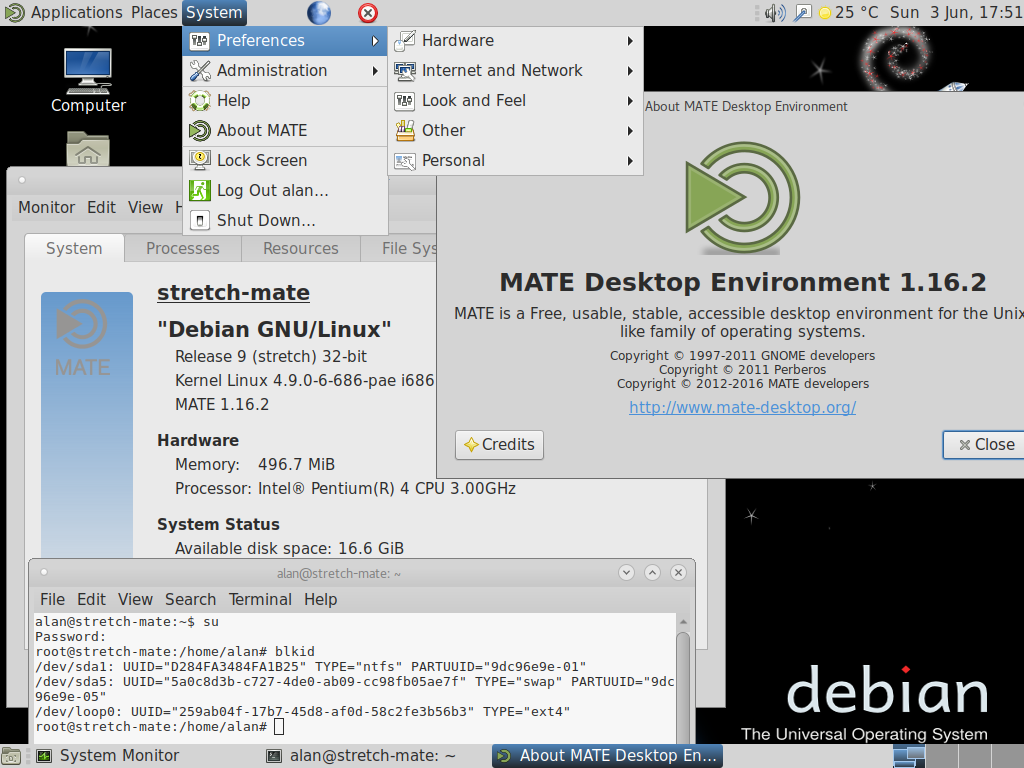Click the Help lifebuoy icon
The height and width of the screenshot is (768, 1024).
[199, 101]
